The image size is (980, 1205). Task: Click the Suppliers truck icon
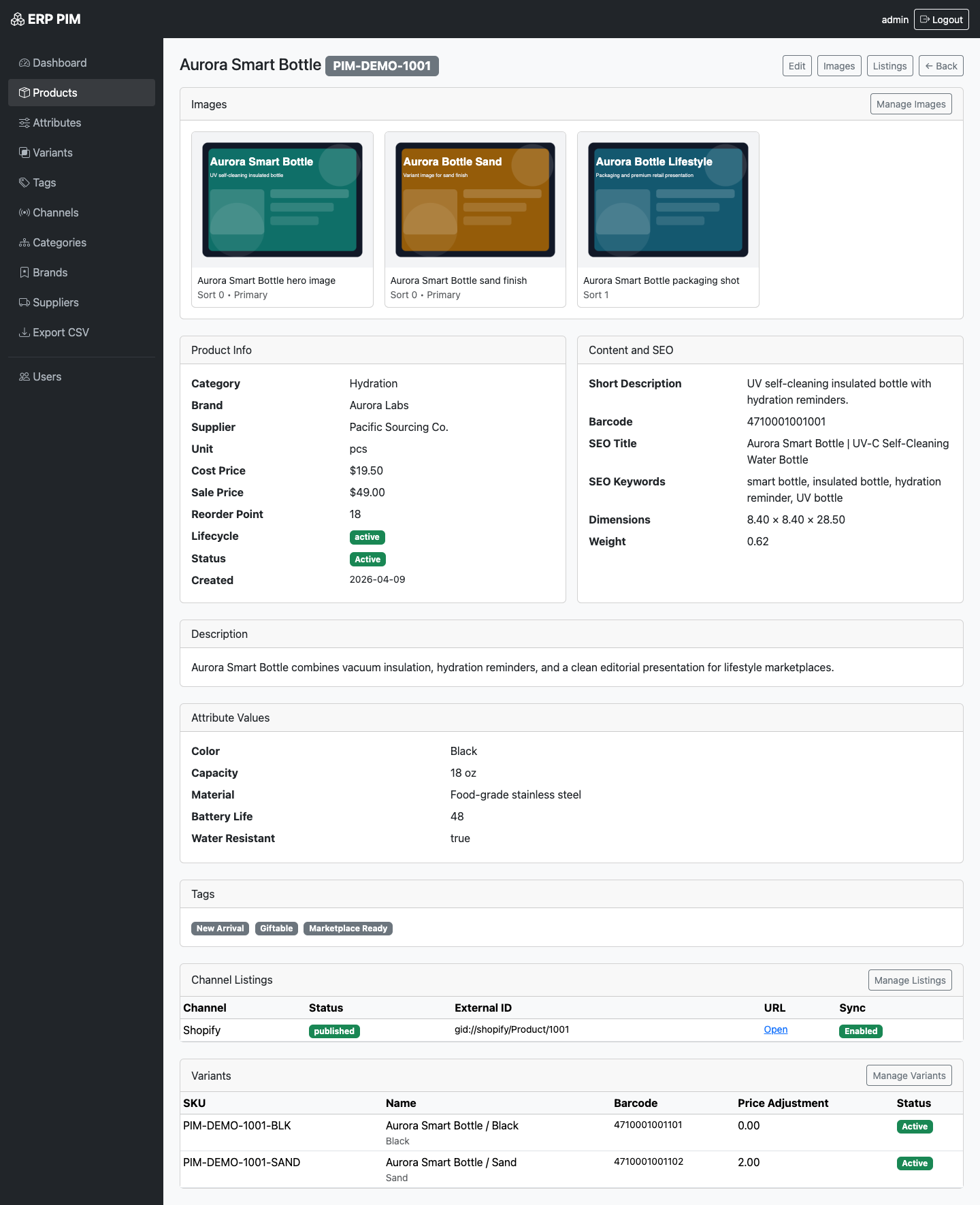24,302
